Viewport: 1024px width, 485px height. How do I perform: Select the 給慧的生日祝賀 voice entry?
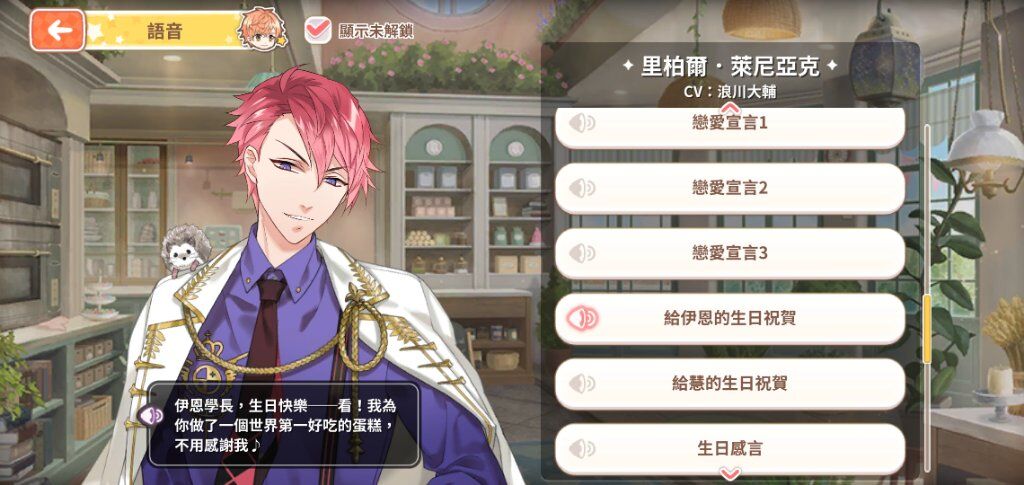[729, 383]
